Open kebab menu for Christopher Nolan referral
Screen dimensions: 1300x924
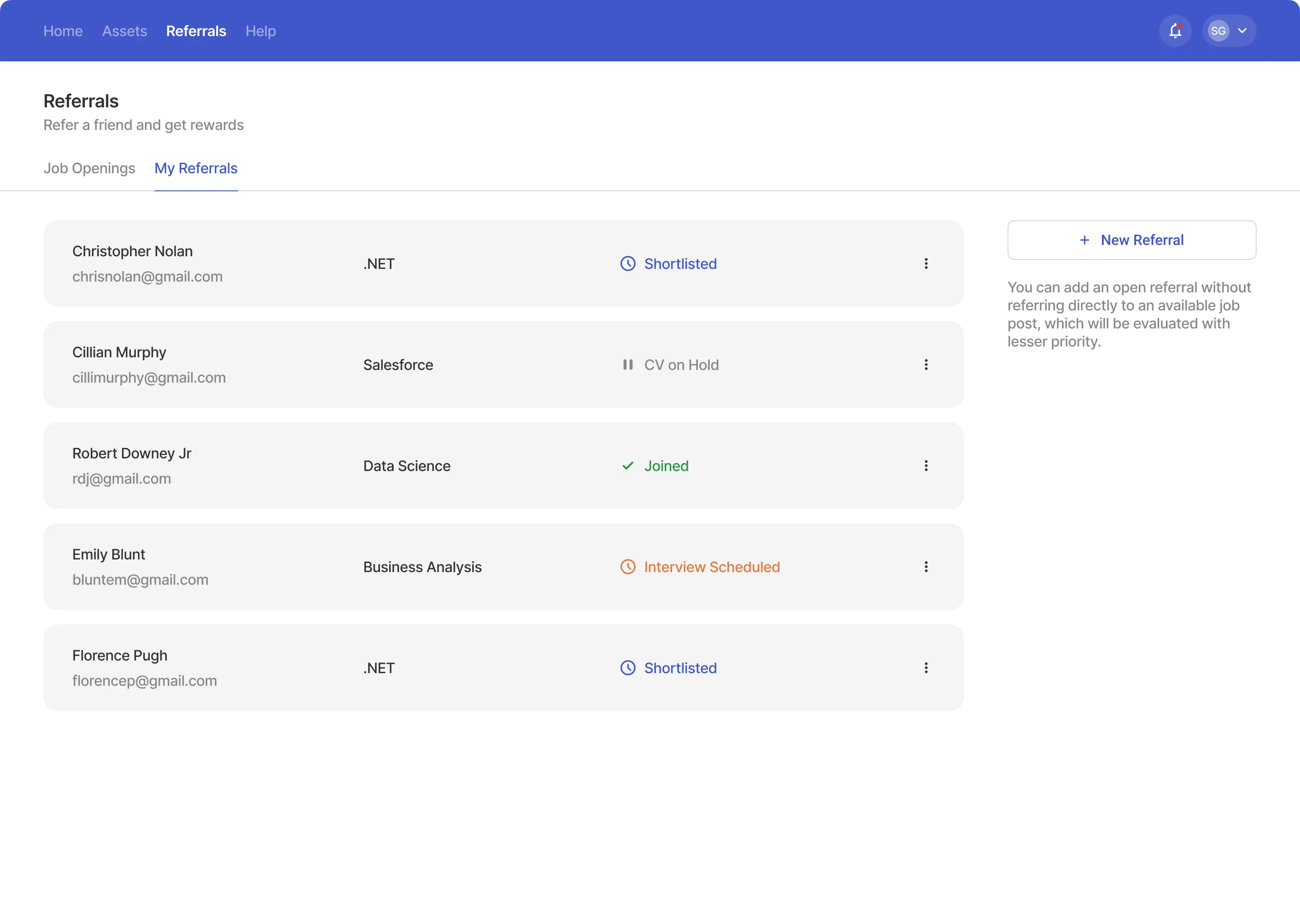click(926, 263)
